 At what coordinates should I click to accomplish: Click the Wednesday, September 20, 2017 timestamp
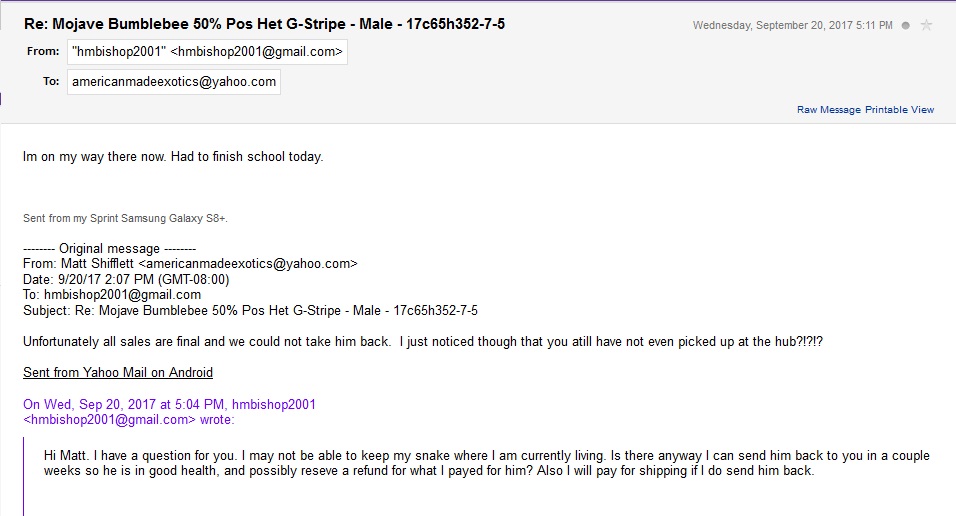(793, 26)
